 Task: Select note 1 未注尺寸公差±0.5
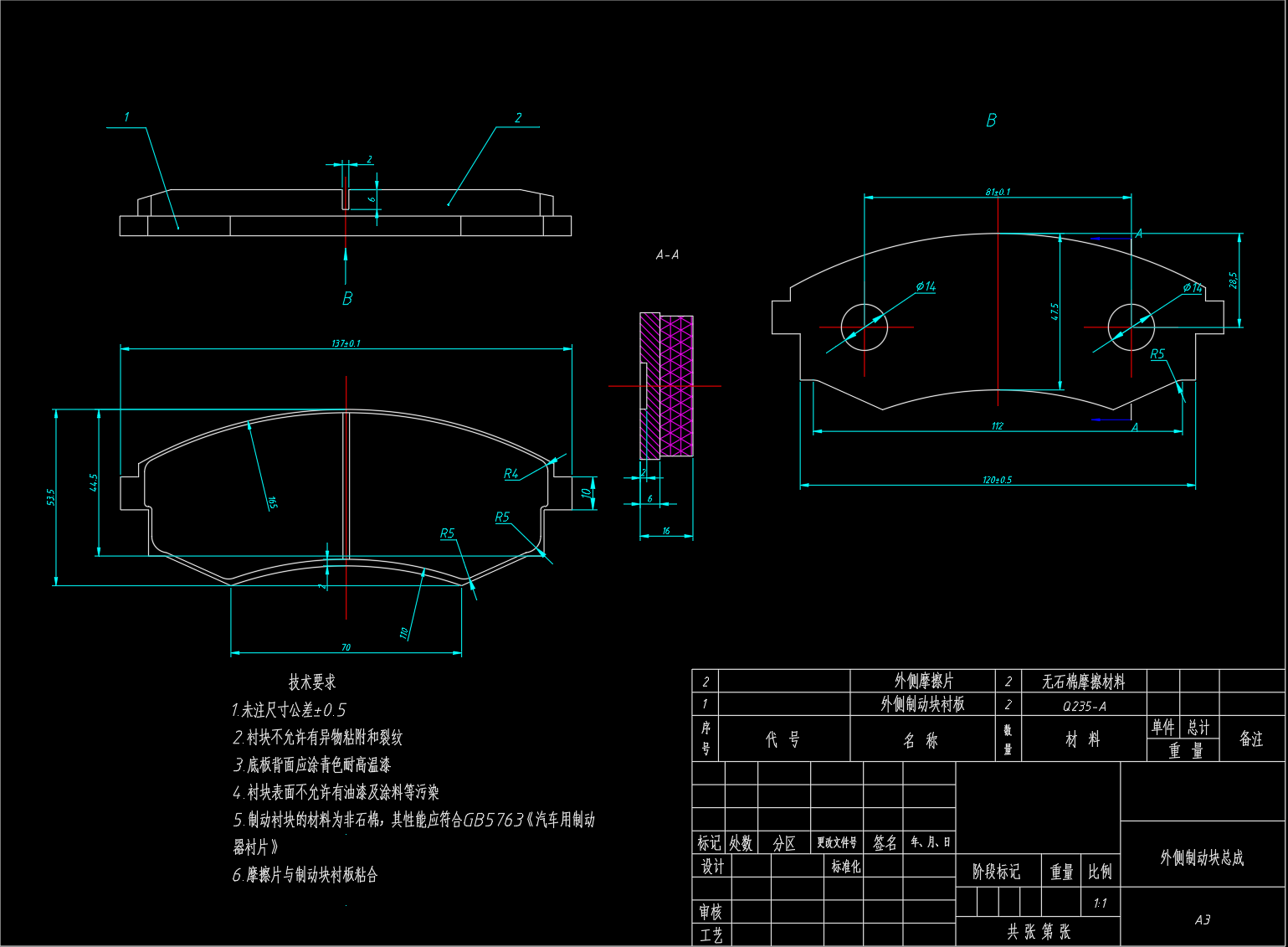288,710
